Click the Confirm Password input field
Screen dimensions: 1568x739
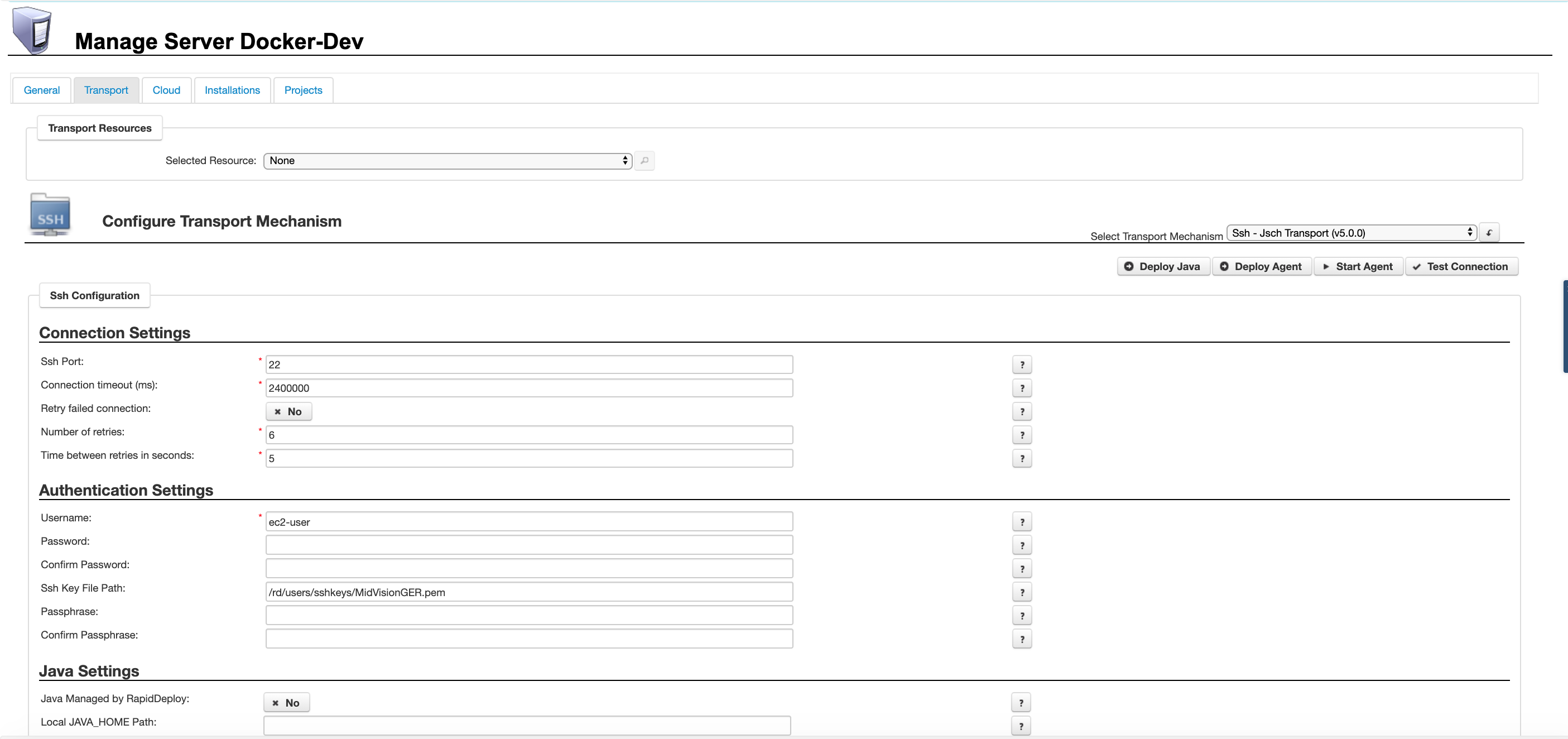point(529,569)
